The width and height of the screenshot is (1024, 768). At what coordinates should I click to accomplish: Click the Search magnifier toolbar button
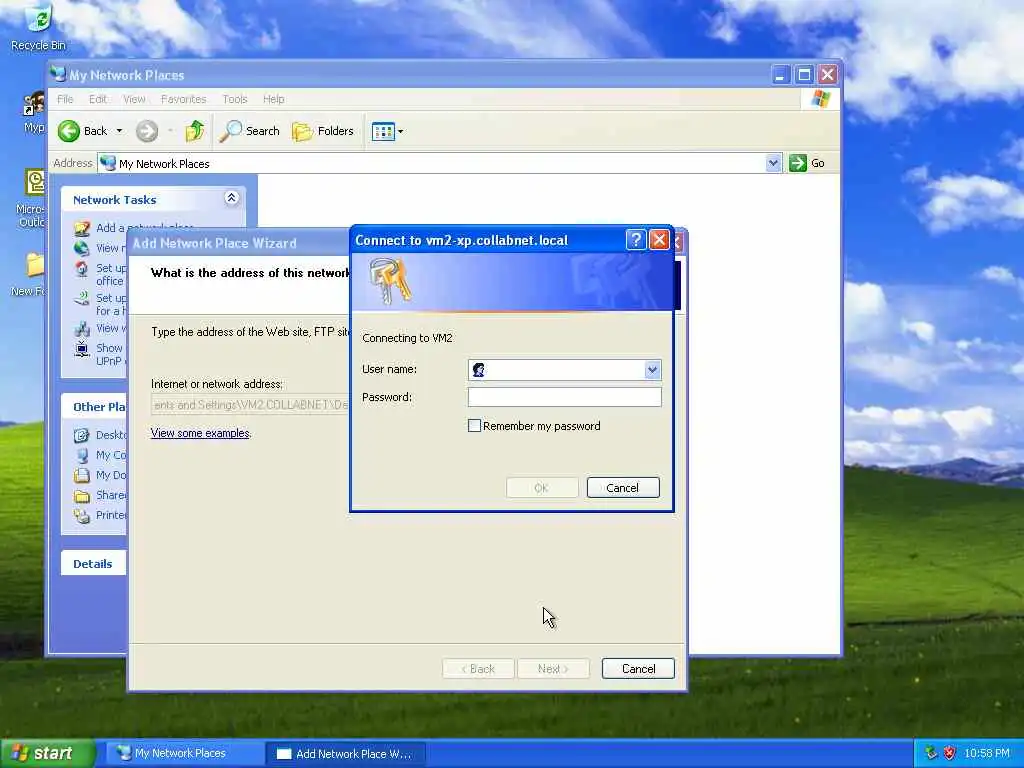click(249, 131)
